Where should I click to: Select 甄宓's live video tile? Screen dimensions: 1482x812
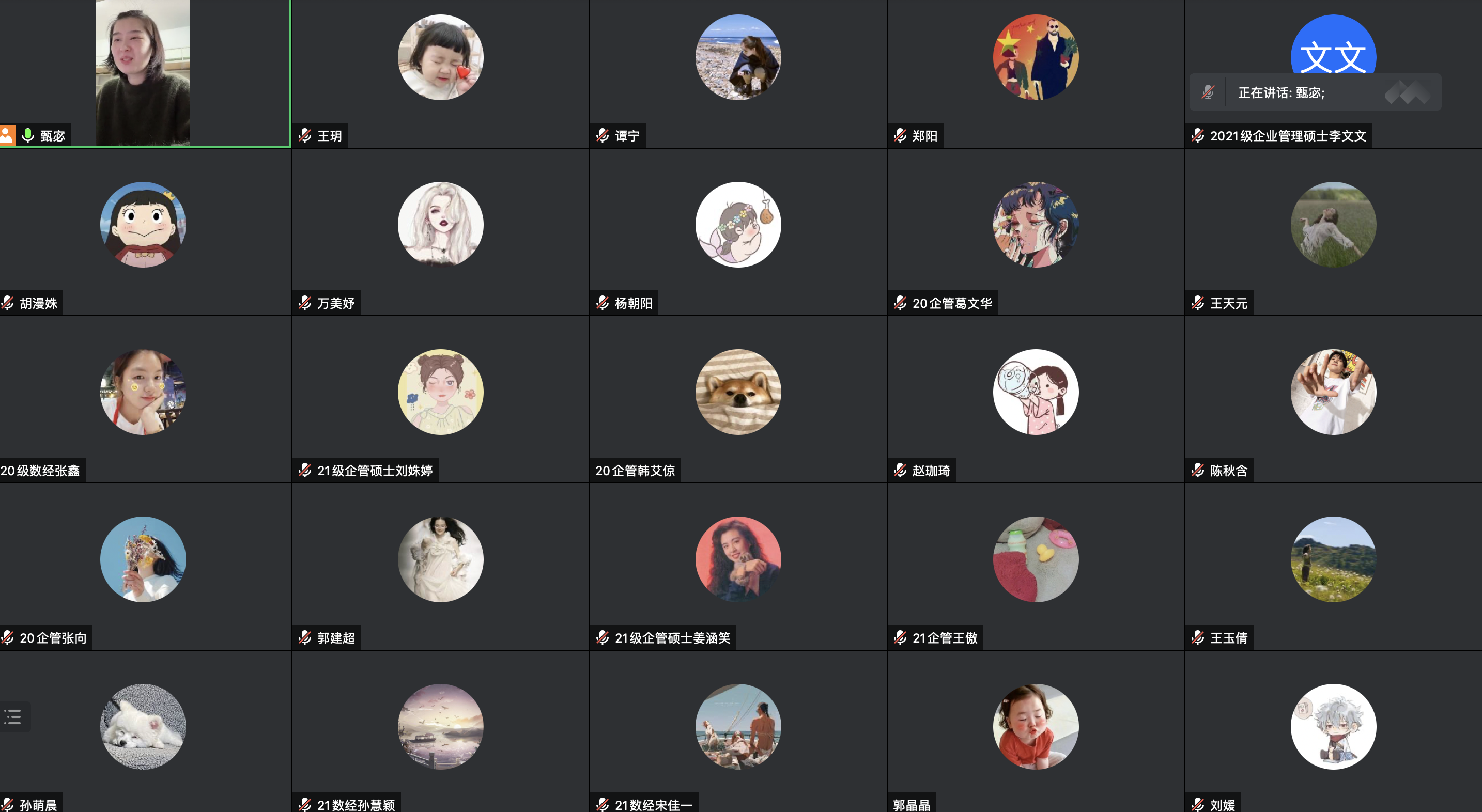click(x=145, y=73)
